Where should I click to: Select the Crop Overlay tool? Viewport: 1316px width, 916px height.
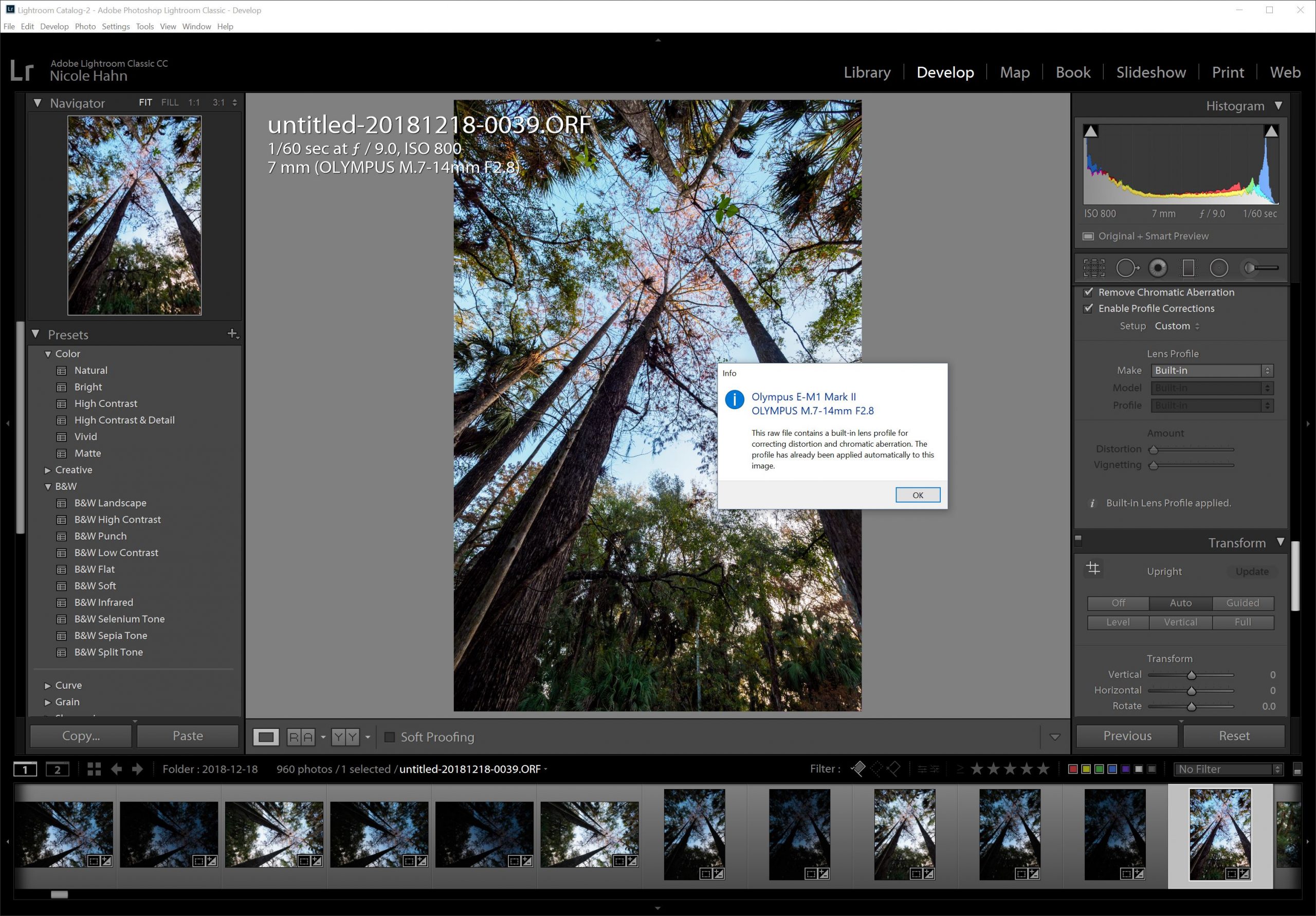tap(1093, 268)
